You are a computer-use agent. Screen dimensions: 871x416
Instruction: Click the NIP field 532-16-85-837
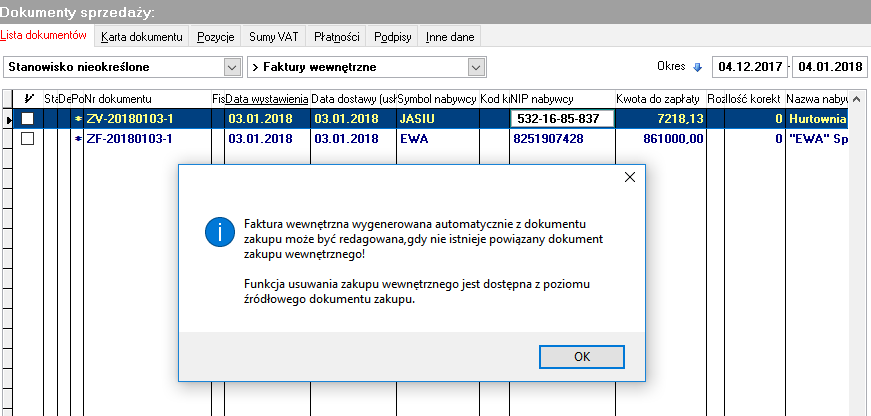(x=562, y=118)
